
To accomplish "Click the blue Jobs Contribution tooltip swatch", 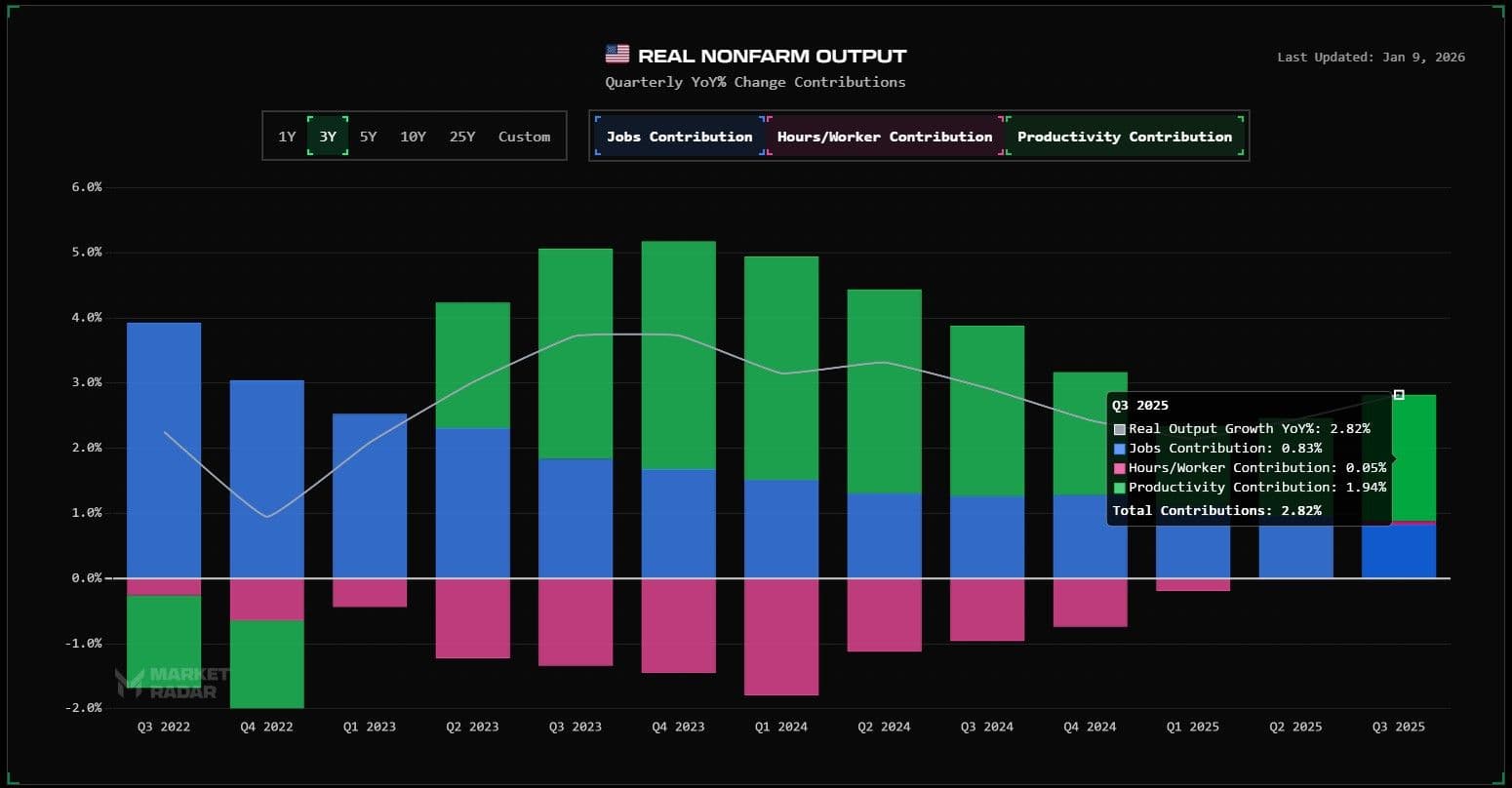I will (1120, 449).
